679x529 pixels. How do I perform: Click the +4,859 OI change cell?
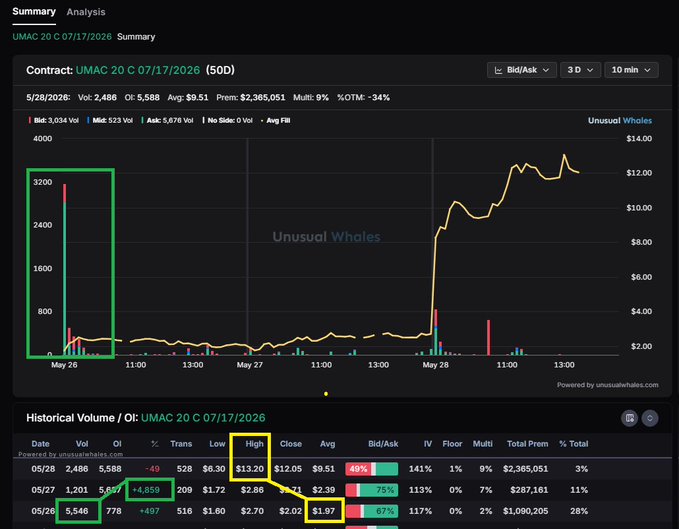(146, 490)
